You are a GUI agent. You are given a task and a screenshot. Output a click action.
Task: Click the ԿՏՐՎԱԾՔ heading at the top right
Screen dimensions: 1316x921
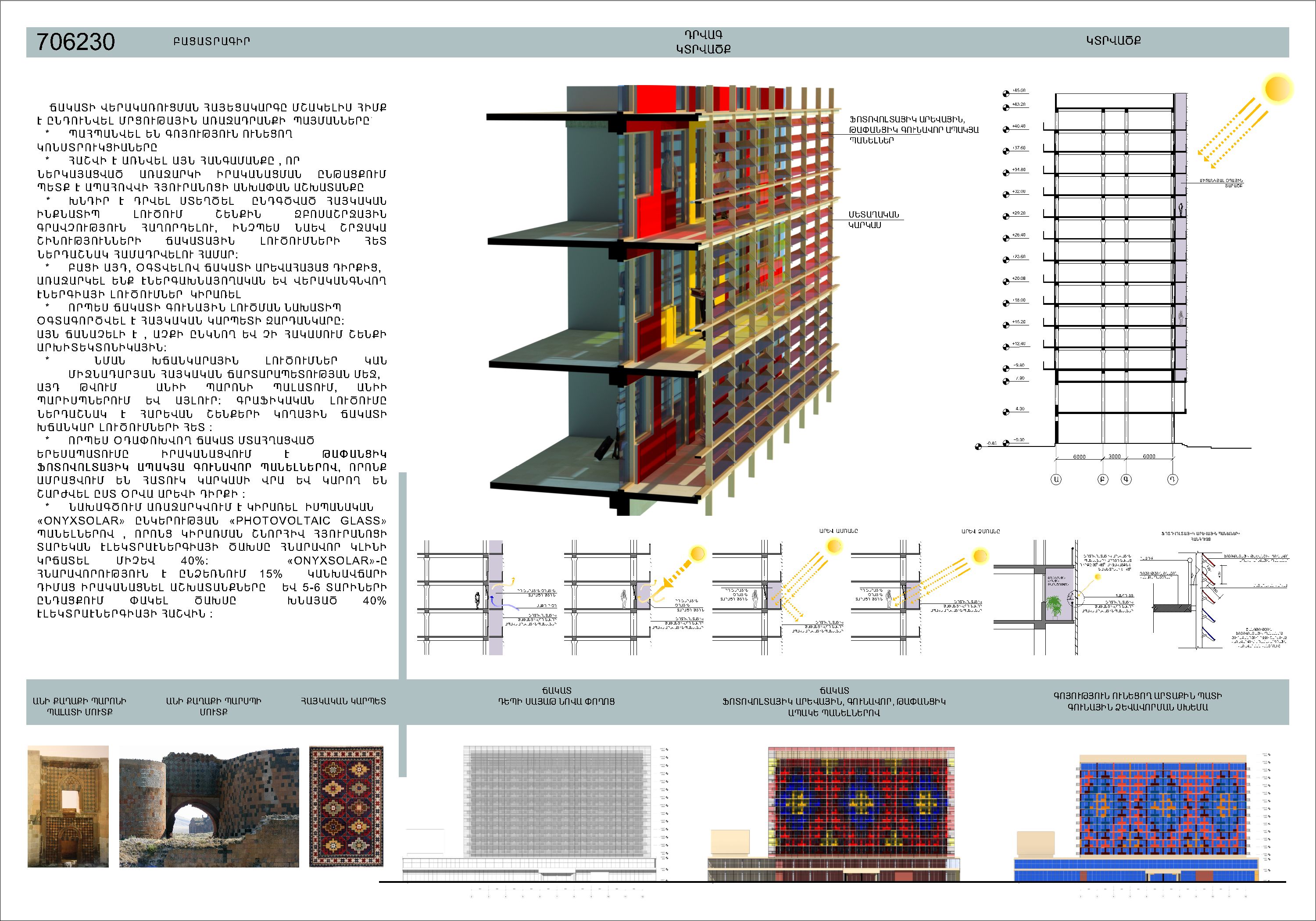(1113, 41)
